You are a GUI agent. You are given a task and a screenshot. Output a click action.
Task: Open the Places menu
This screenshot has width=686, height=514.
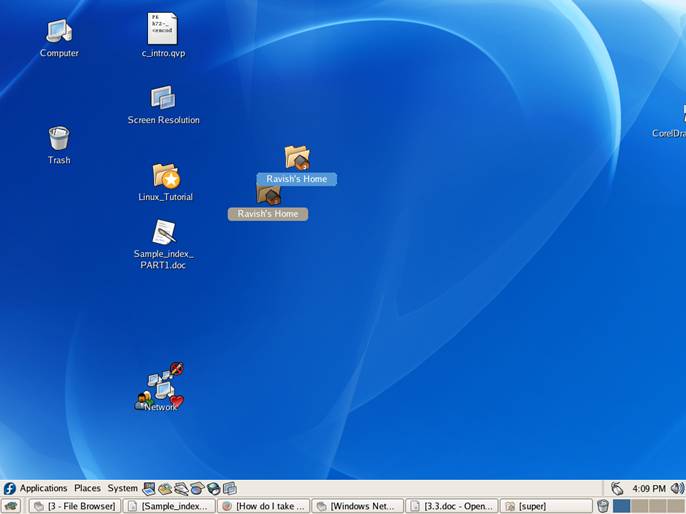[87, 488]
